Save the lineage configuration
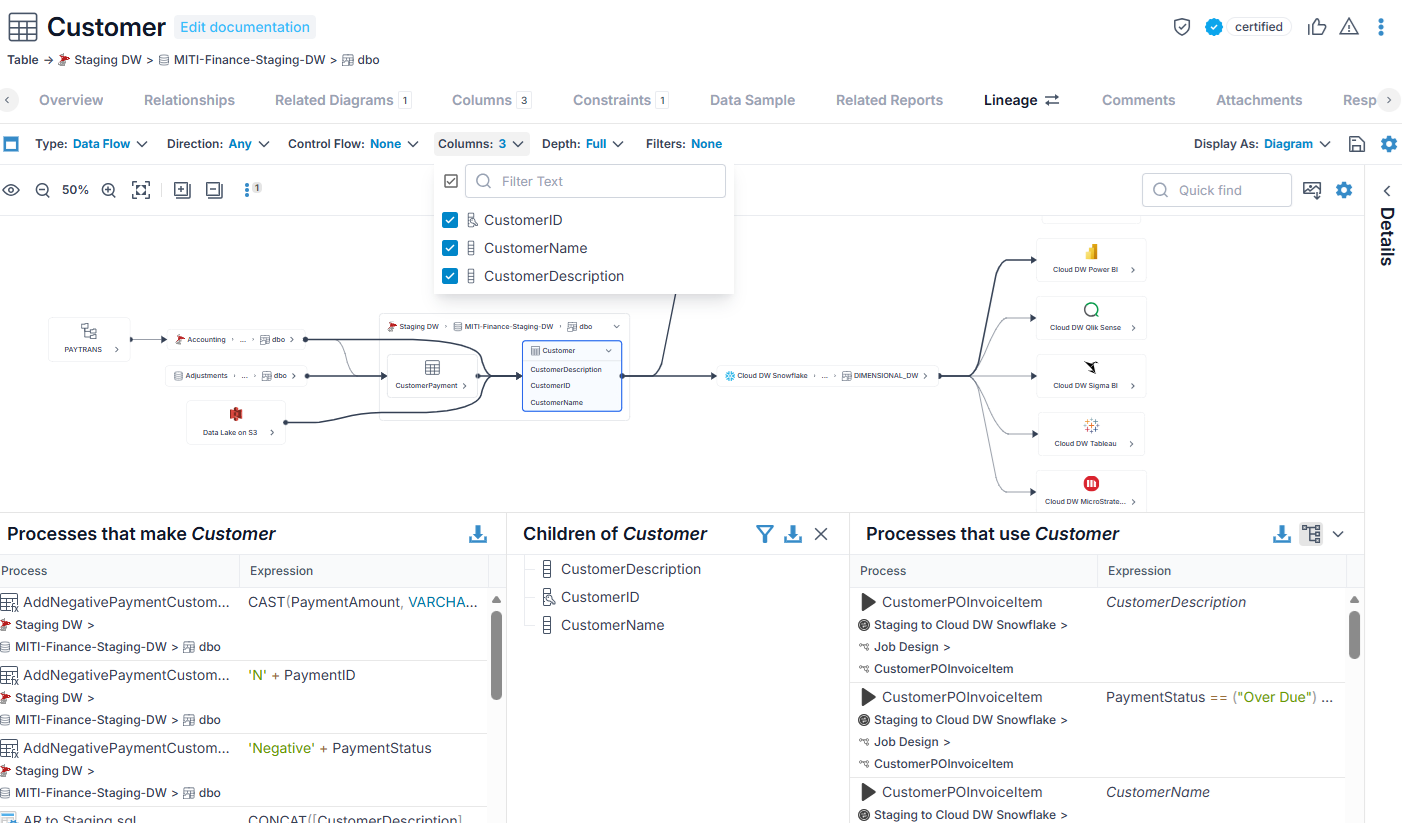The width and height of the screenshot is (1402, 823). tap(1357, 144)
